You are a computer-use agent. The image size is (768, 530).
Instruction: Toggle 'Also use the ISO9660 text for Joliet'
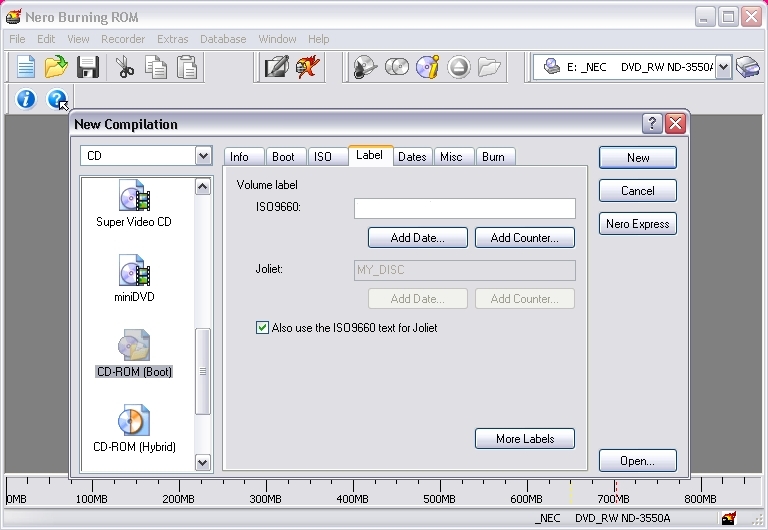tap(263, 328)
